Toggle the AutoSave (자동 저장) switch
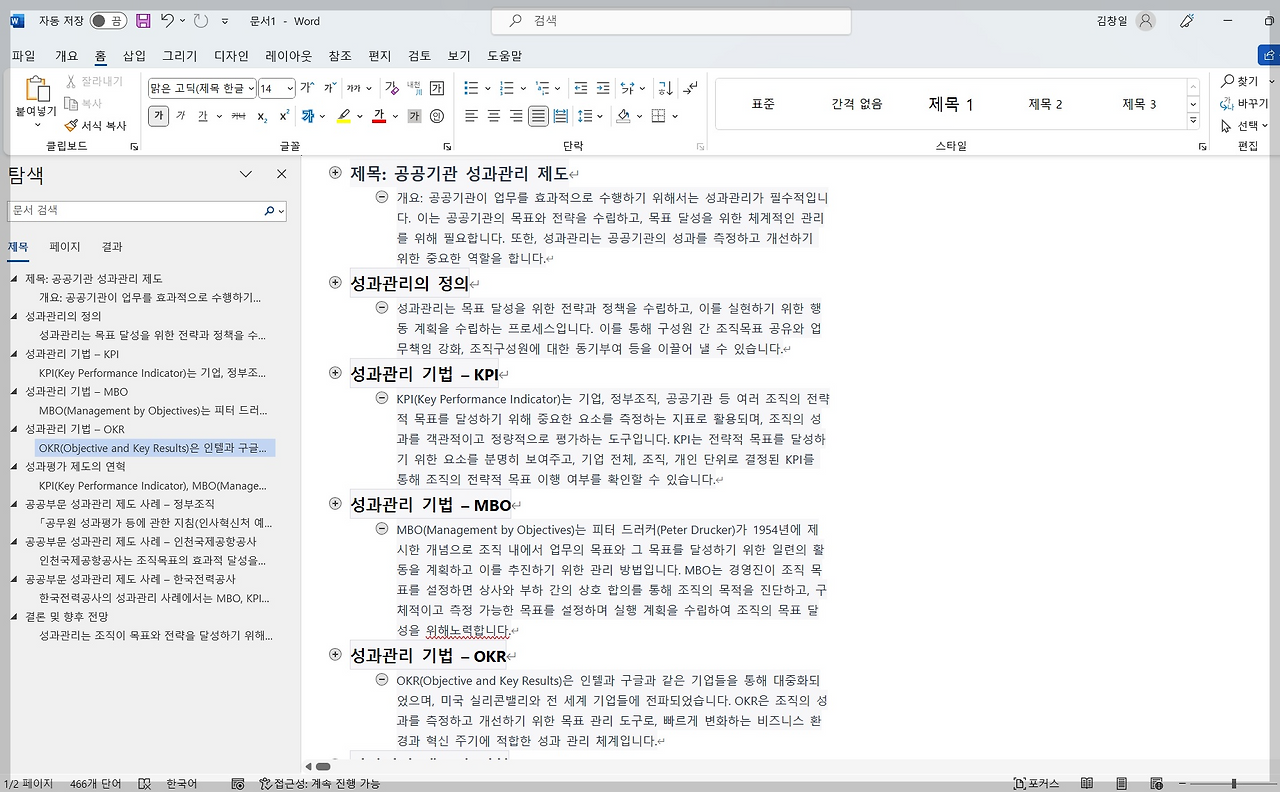 [x=107, y=21]
